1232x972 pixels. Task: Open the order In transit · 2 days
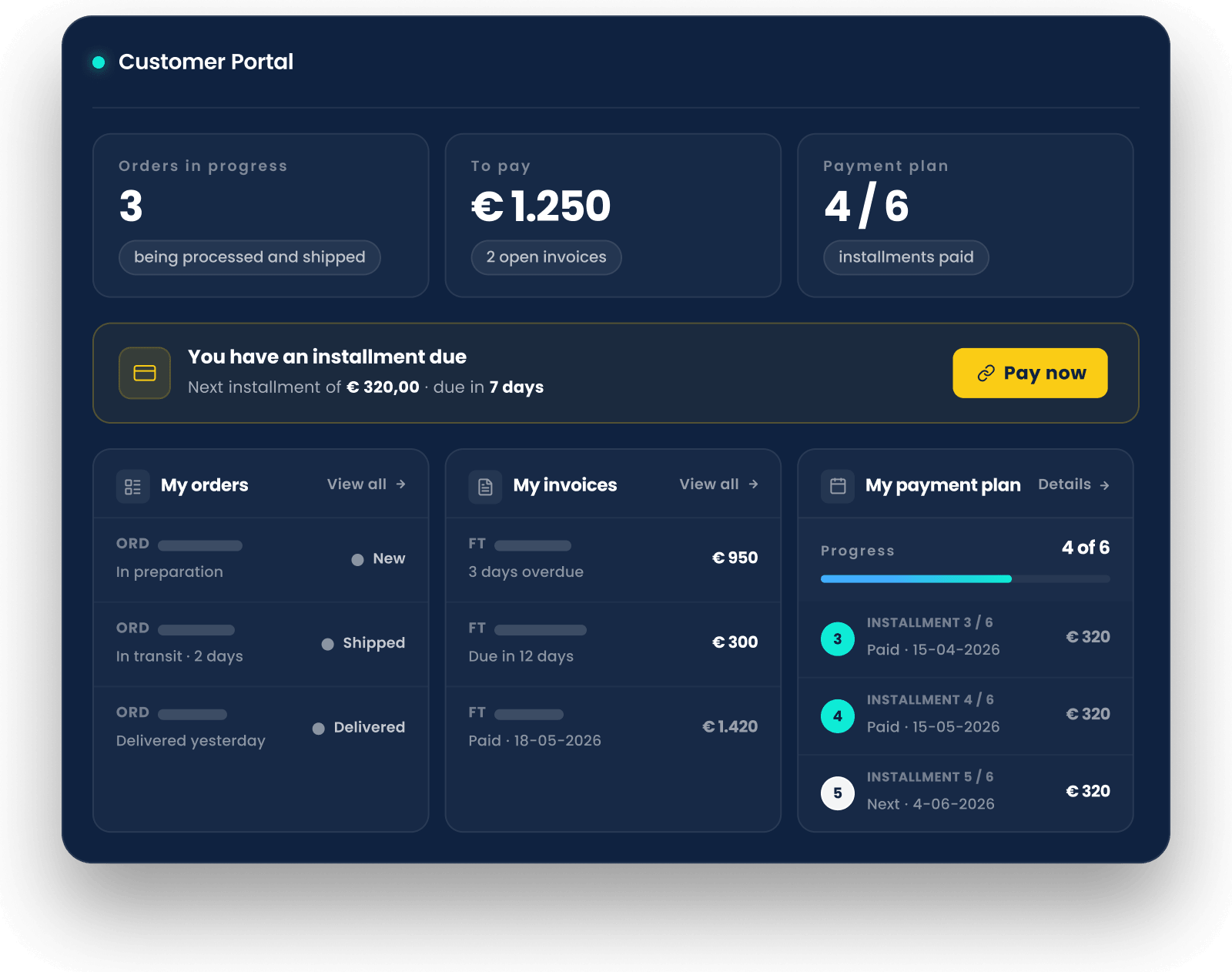click(x=261, y=644)
